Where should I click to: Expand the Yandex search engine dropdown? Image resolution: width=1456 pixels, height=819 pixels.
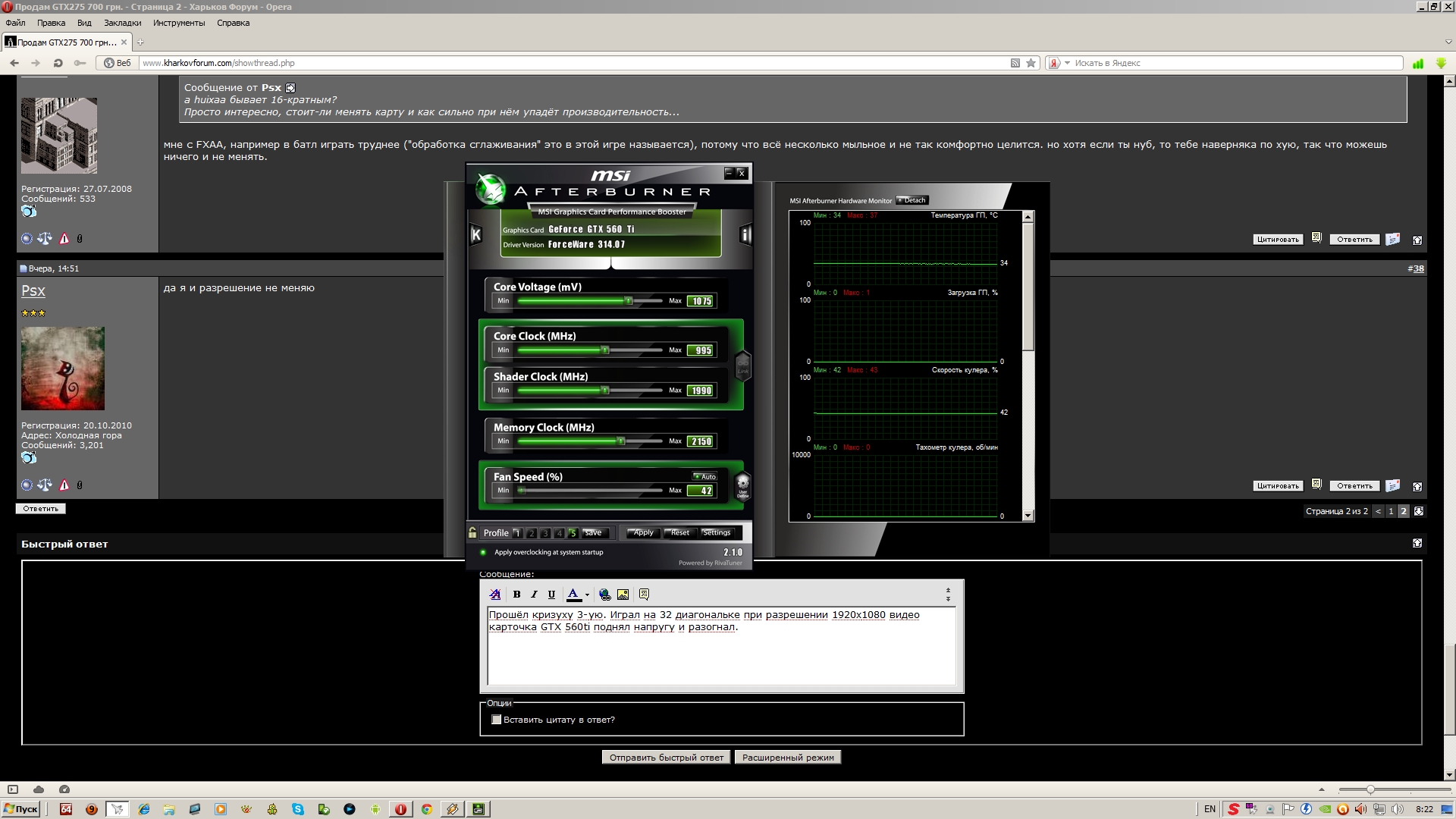[x=1067, y=63]
